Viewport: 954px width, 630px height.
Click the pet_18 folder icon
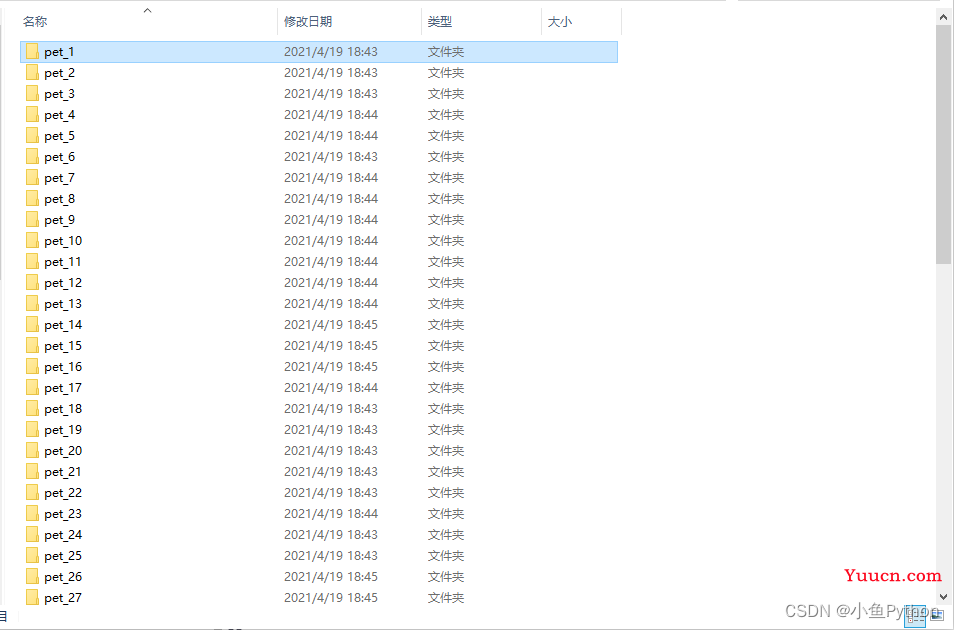click(32, 409)
